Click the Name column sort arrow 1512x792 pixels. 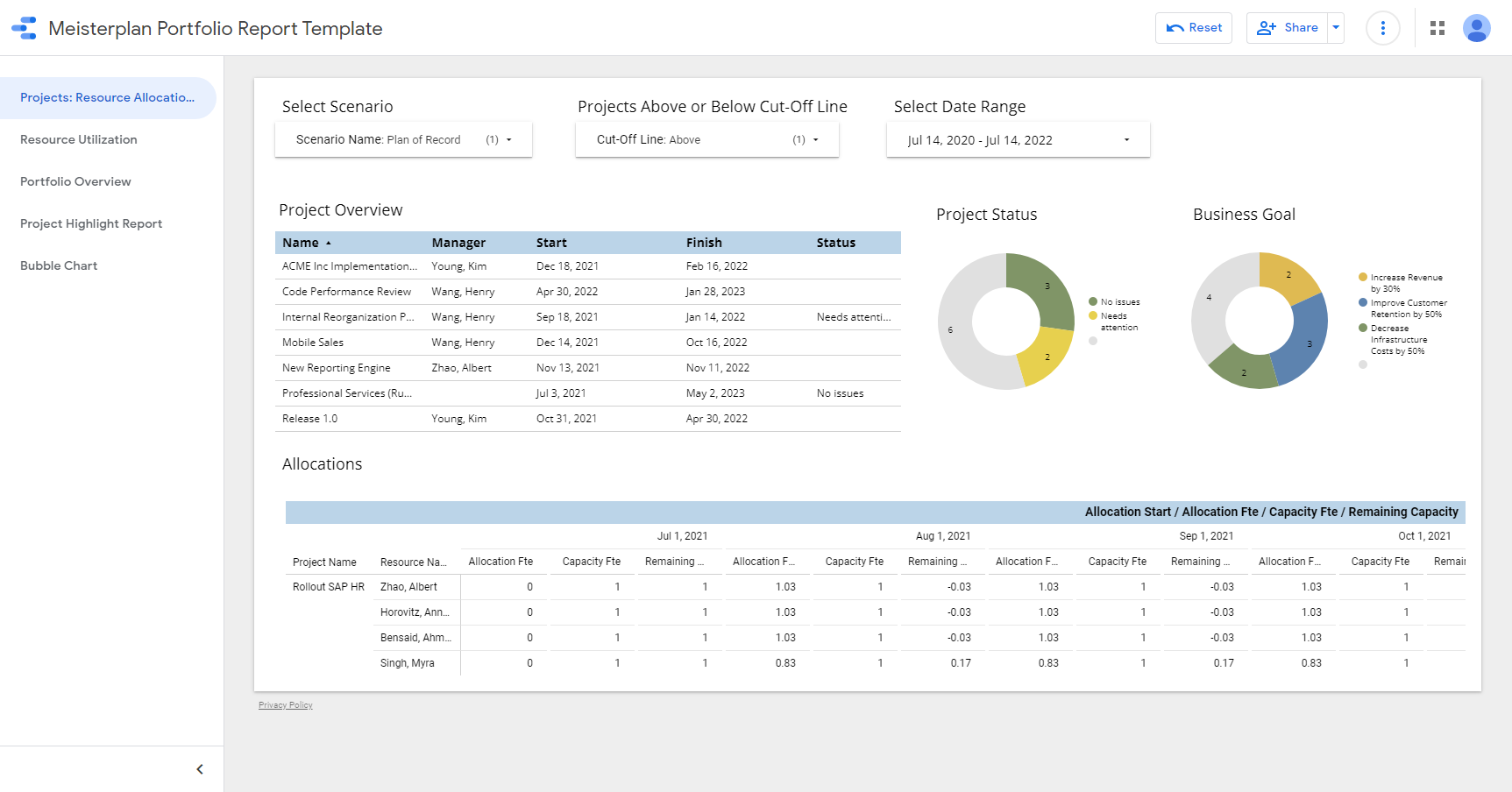pyautogui.click(x=329, y=243)
